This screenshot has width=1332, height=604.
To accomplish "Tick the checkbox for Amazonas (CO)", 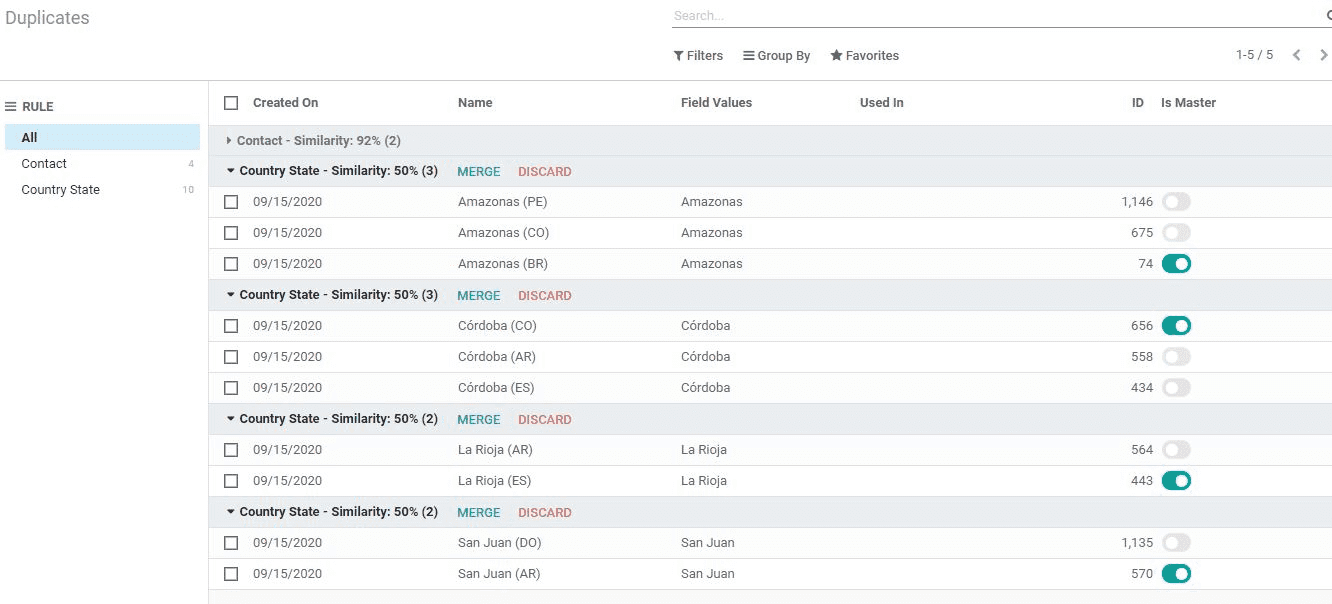I will tap(231, 233).
